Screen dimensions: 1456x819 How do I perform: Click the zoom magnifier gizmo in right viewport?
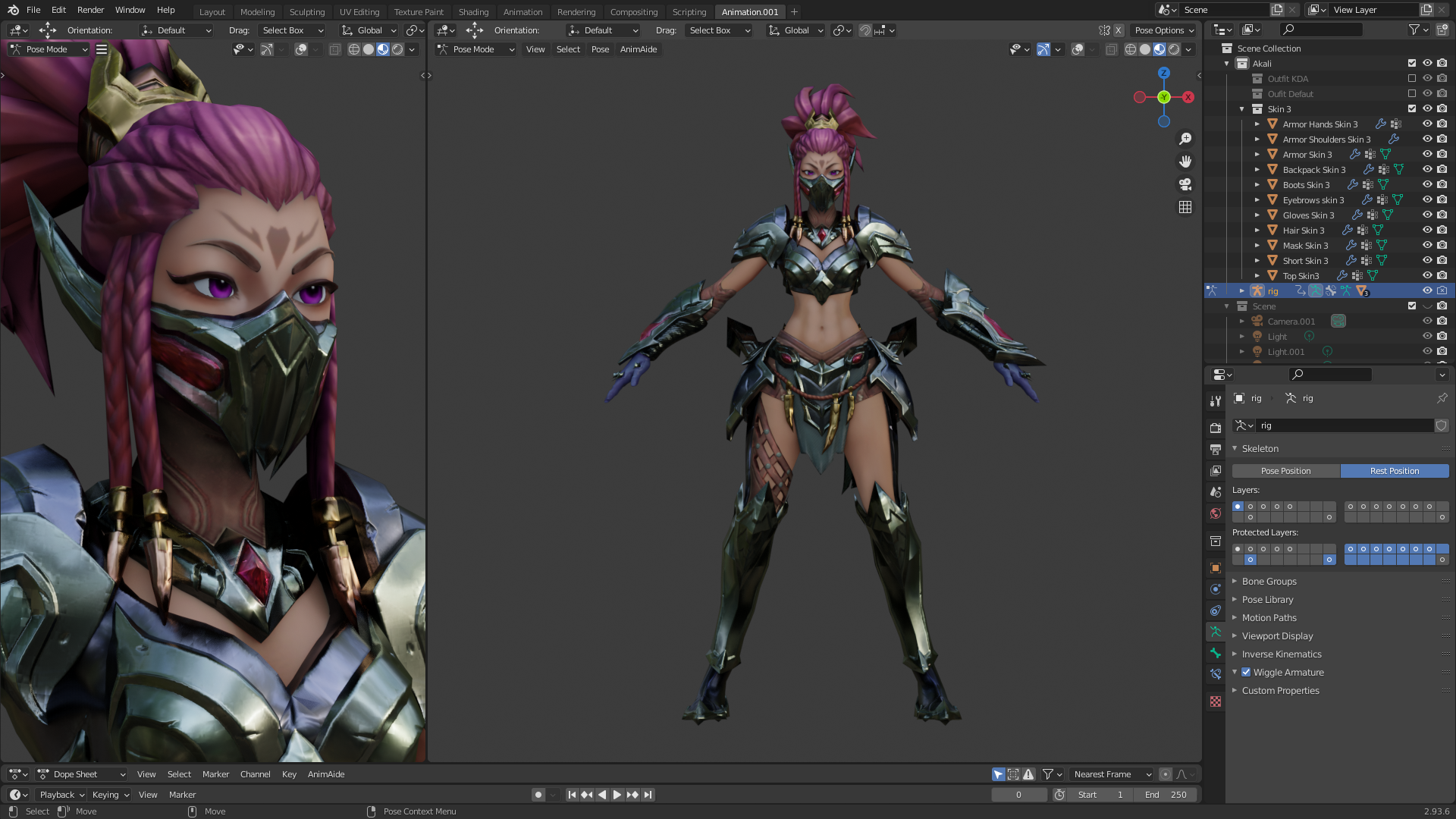click(x=1185, y=139)
